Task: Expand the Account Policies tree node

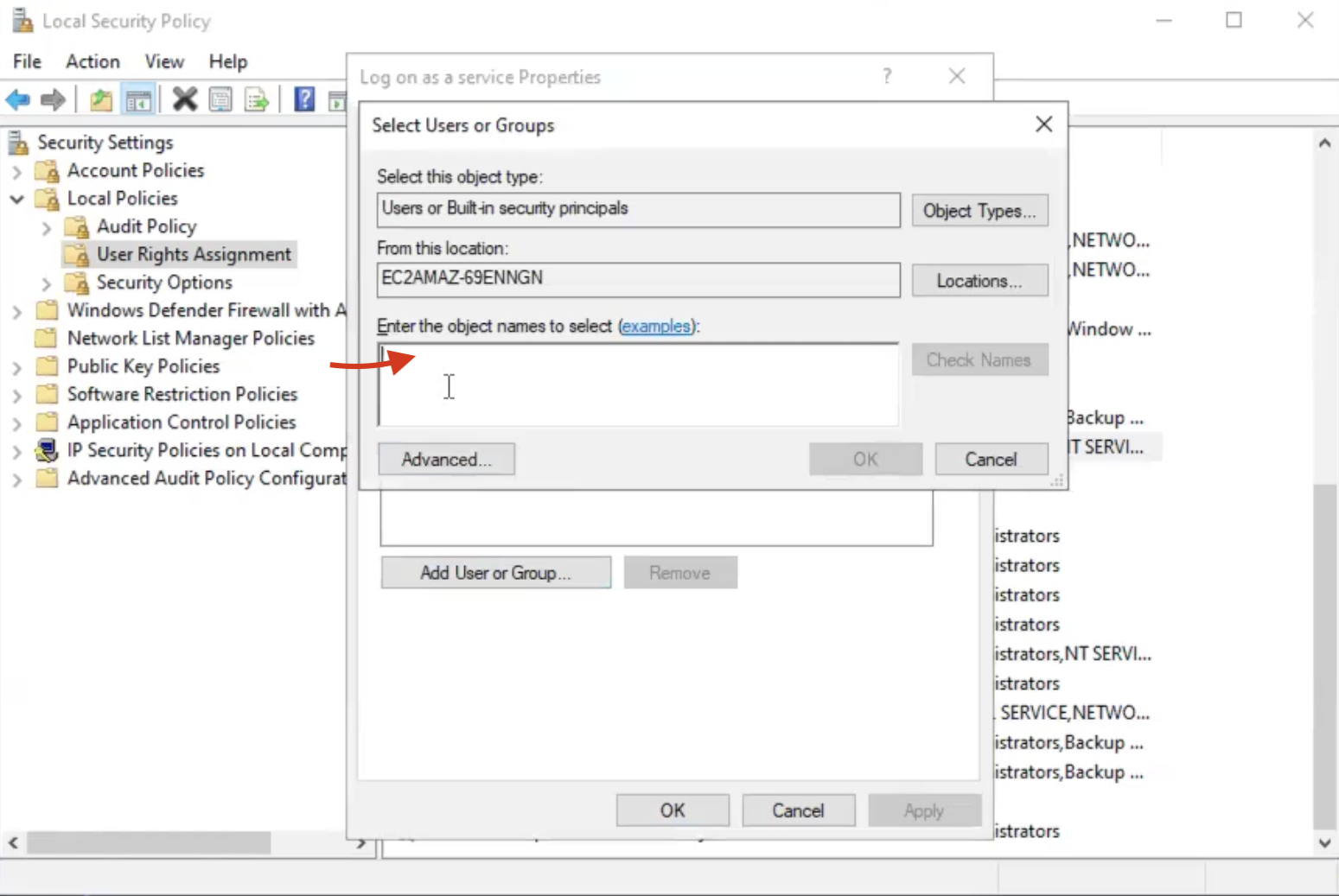Action: click(x=16, y=172)
